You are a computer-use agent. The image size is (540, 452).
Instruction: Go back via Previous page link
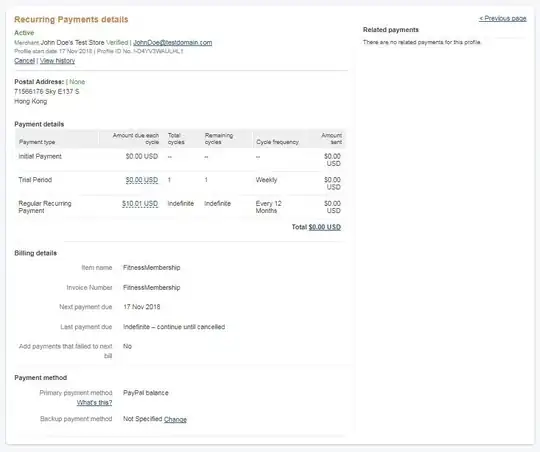pyautogui.click(x=502, y=18)
